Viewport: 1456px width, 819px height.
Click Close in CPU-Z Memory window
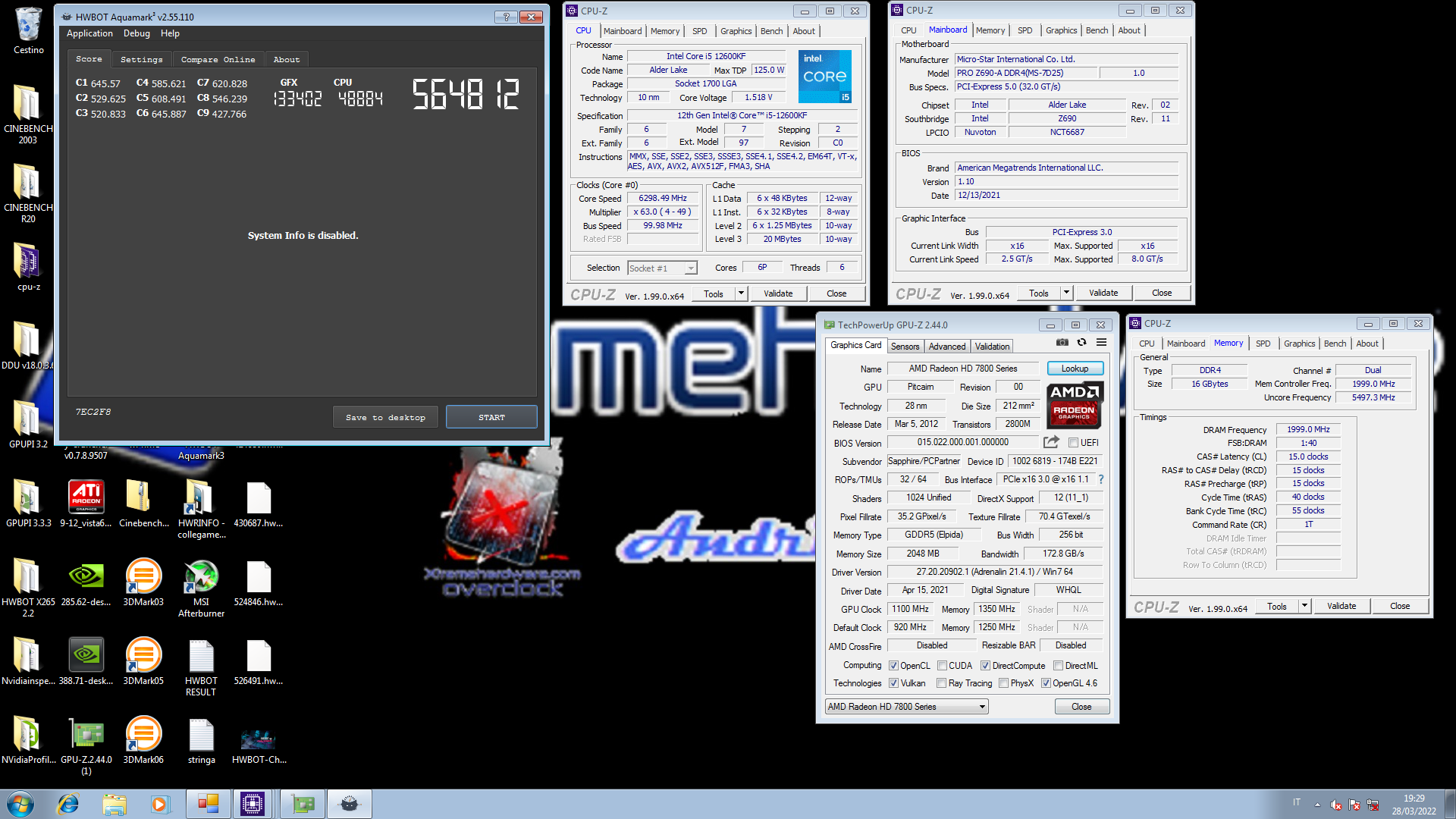click(1400, 606)
